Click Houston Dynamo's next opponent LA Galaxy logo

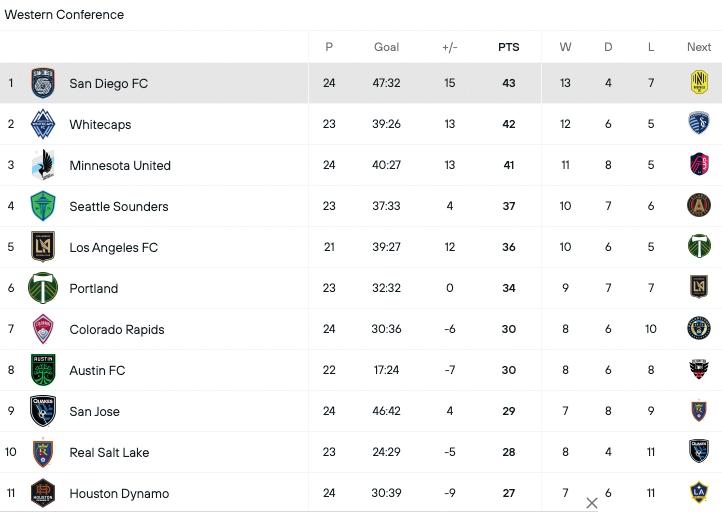click(699, 492)
